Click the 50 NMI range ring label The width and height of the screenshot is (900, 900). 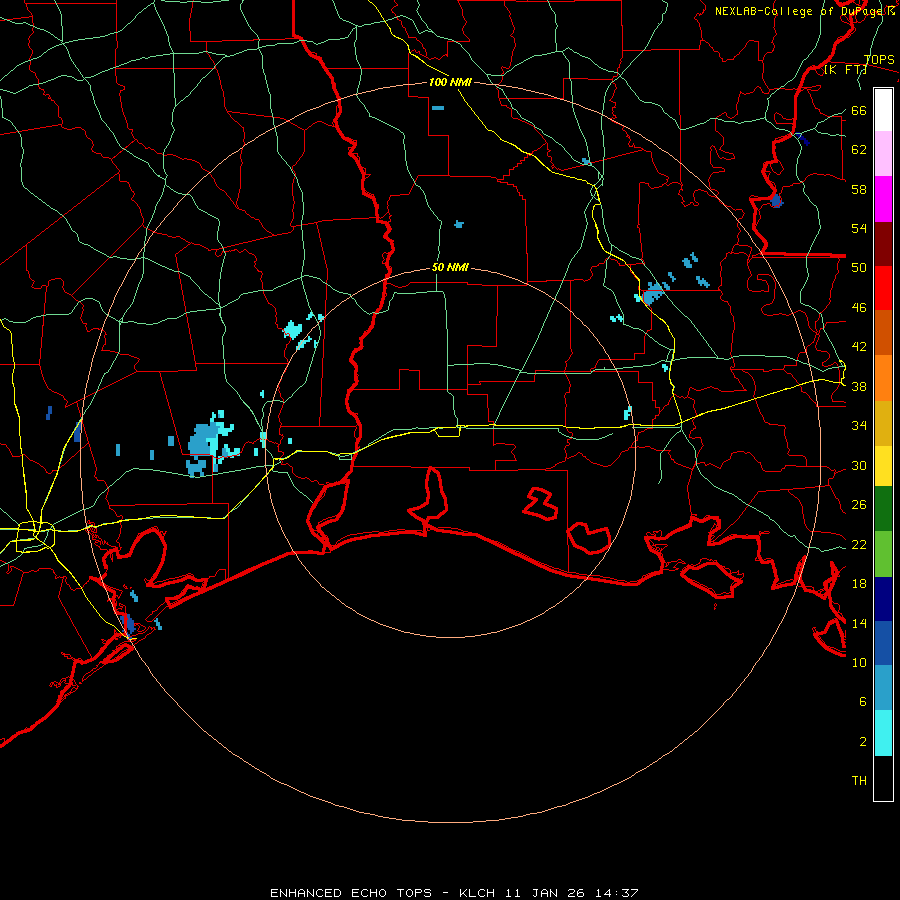(450, 267)
